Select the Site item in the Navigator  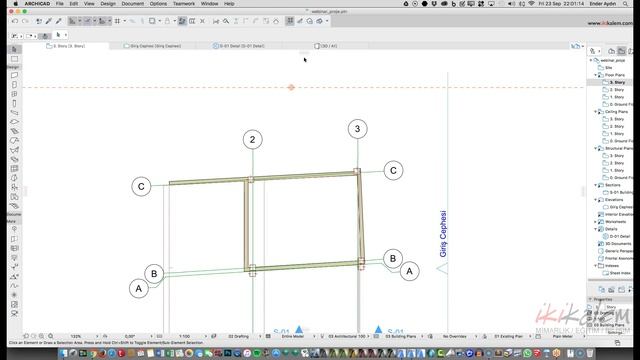click(605, 68)
